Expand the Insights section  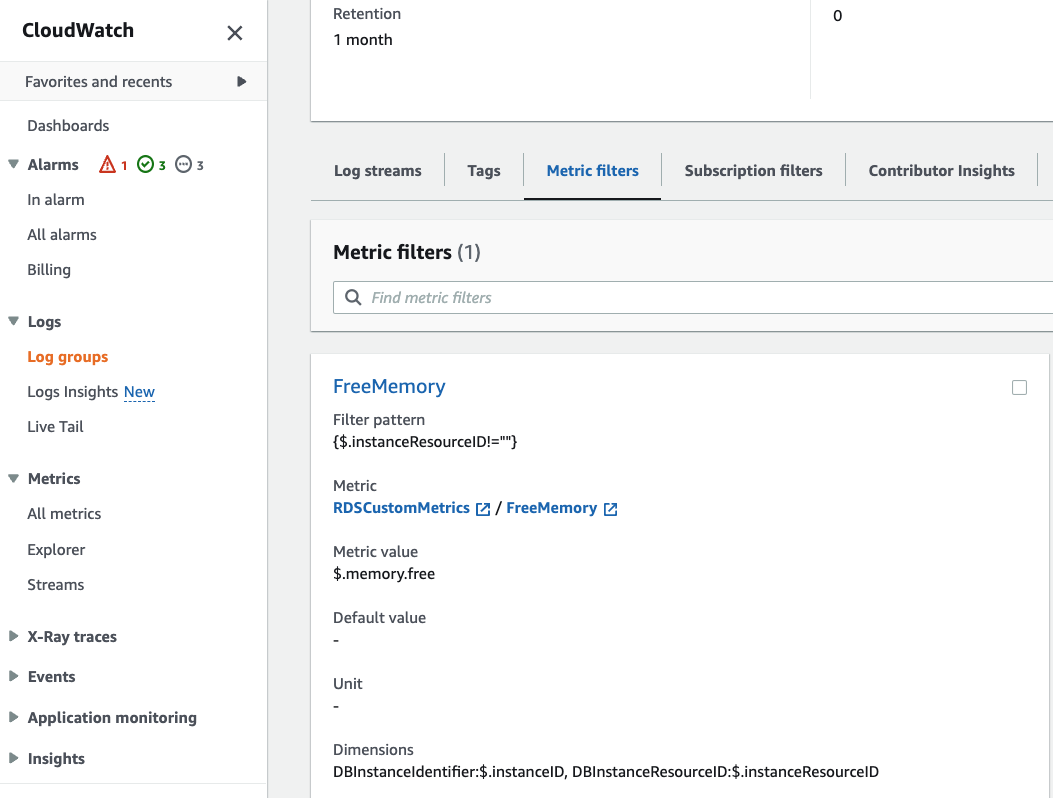pos(13,758)
